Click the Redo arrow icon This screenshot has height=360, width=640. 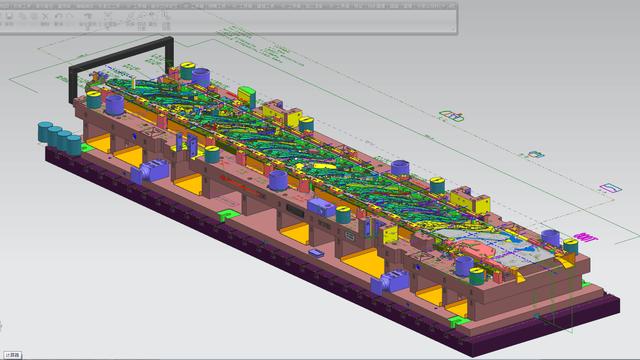tap(70, 16)
